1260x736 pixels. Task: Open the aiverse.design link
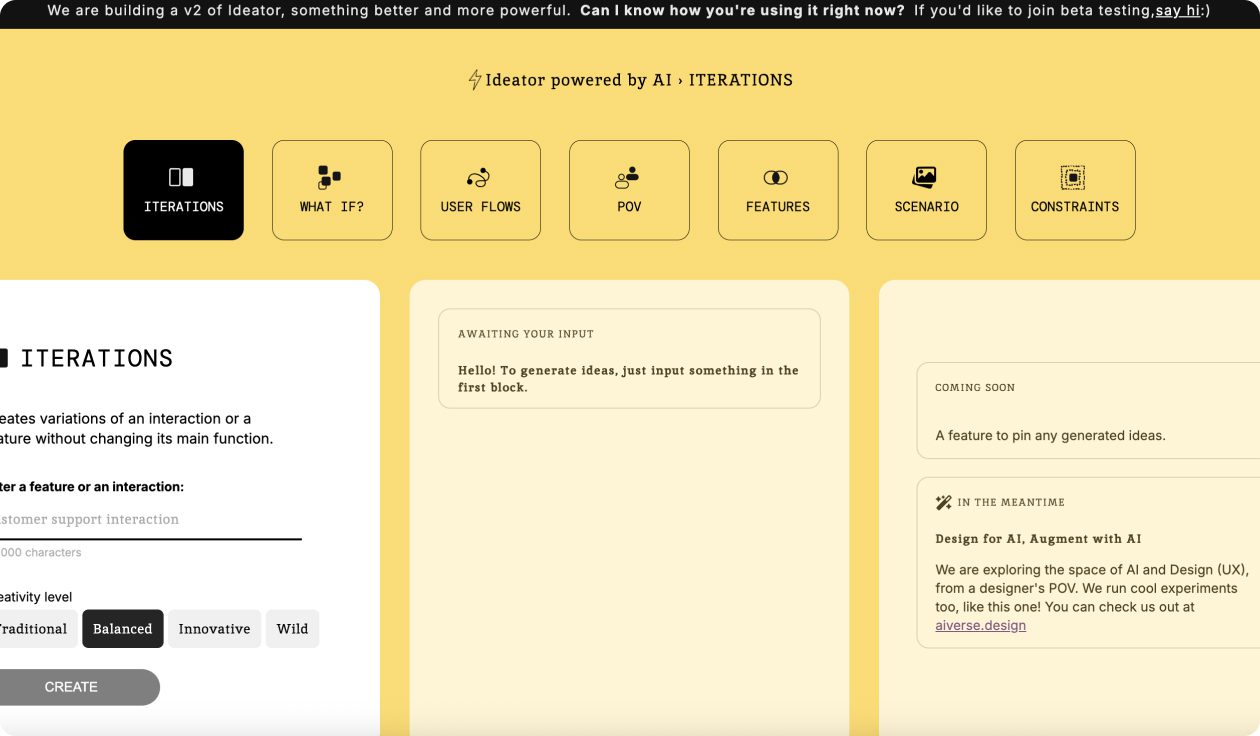coord(980,624)
